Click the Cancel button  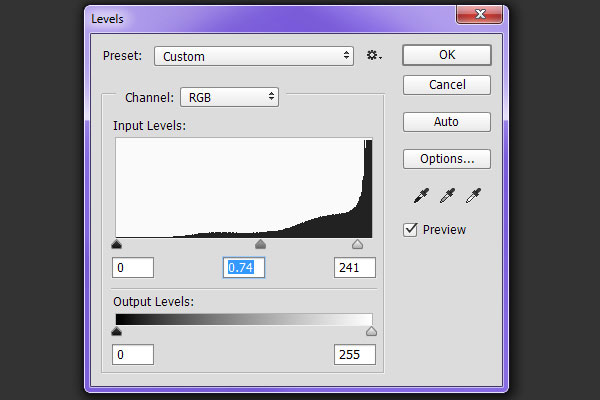click(x=446, y=85)
